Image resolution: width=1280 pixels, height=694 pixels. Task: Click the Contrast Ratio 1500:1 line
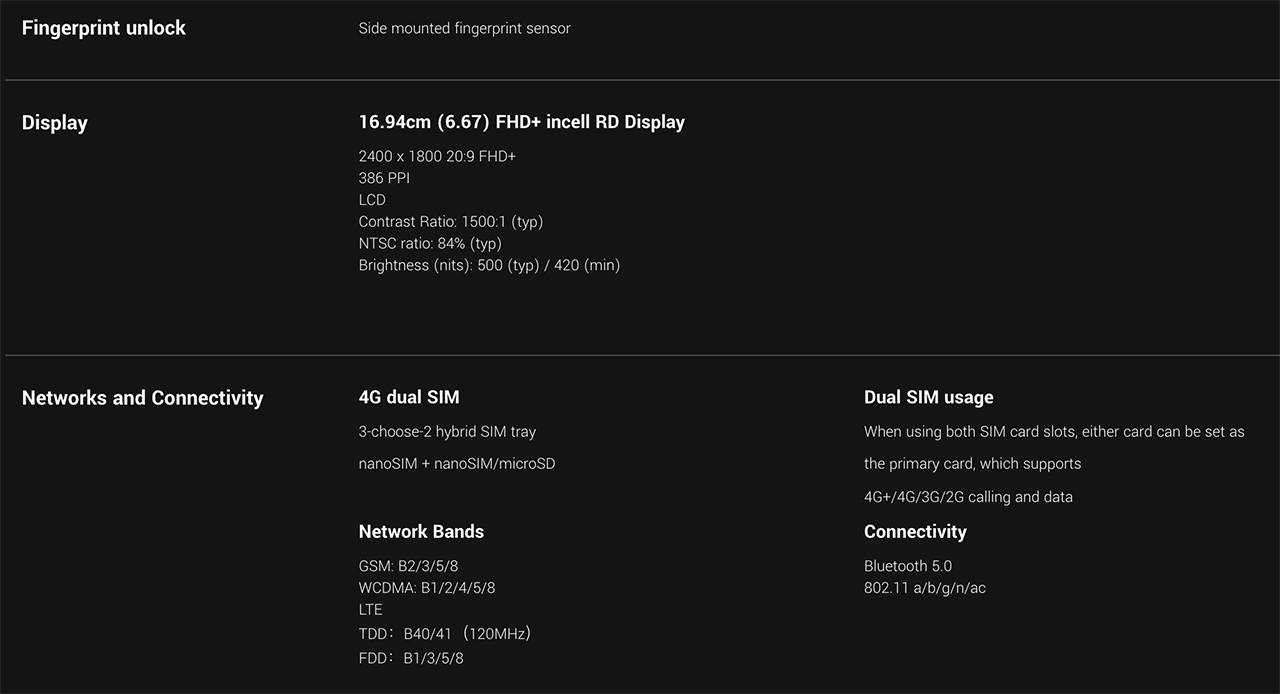point(450,222)
